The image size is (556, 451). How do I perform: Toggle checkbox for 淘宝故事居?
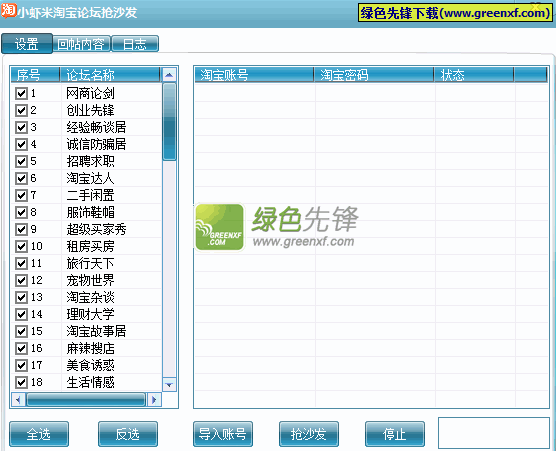pyautogui.click(x=21, y=332)
